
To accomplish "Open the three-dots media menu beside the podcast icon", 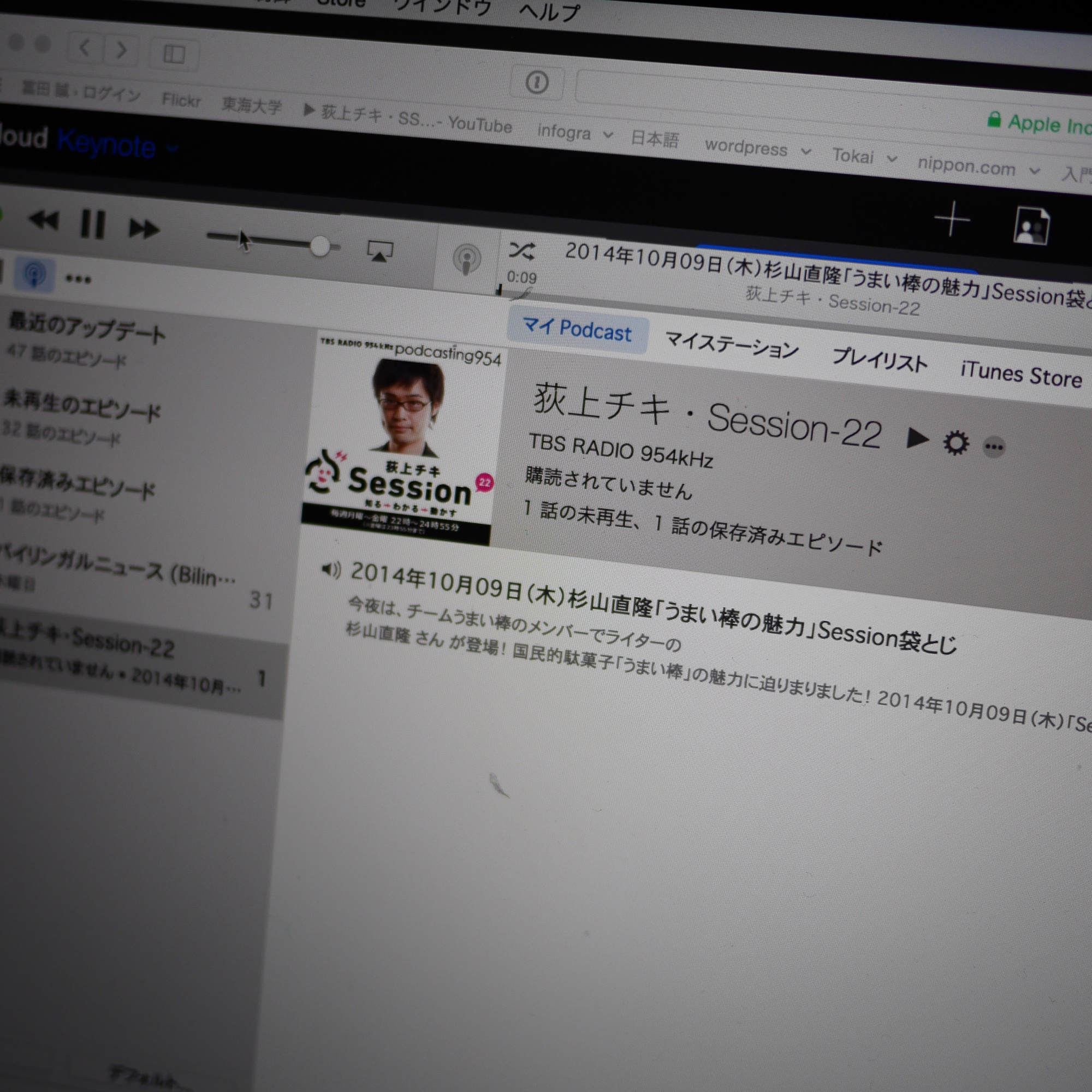I will coord(78,278).
